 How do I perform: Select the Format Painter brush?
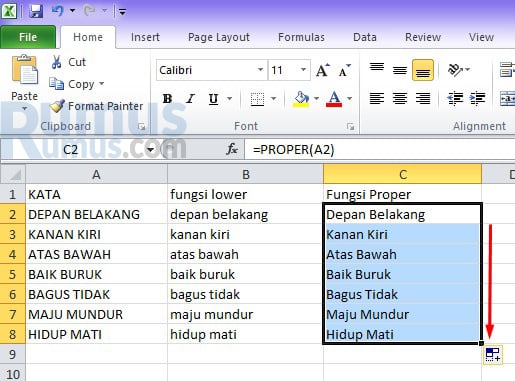[57, 106]
